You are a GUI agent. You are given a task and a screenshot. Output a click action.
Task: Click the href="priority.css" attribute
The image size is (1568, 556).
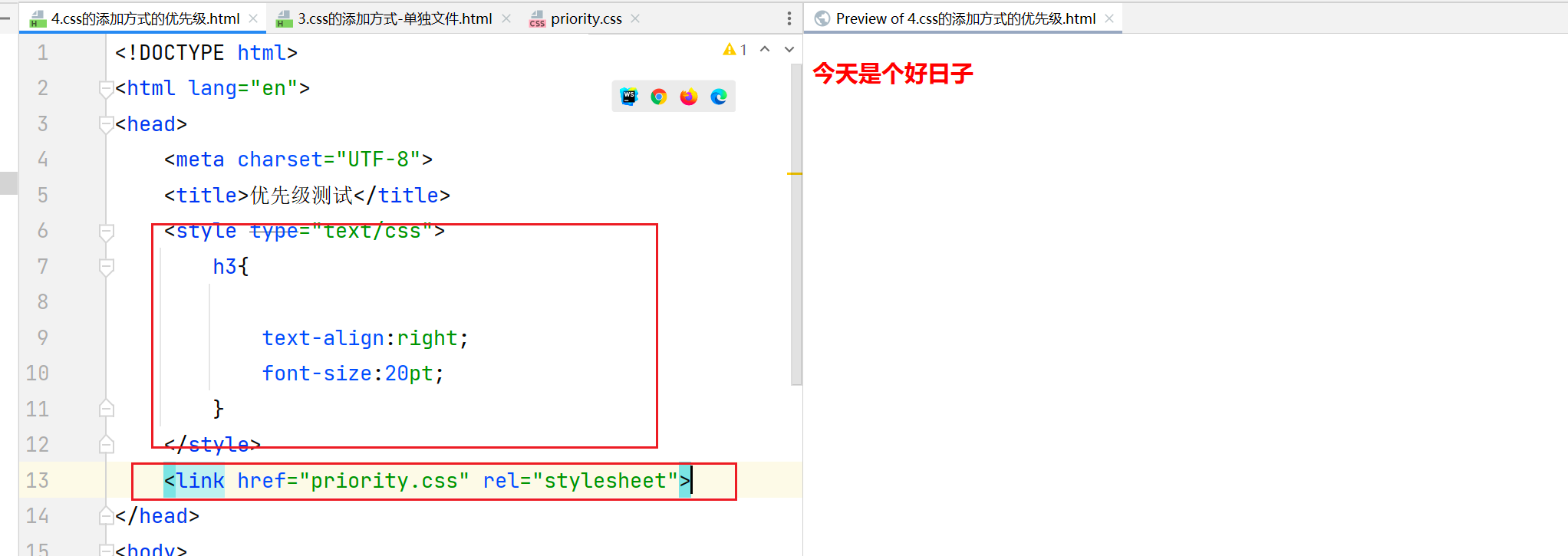tap(353, 481)
